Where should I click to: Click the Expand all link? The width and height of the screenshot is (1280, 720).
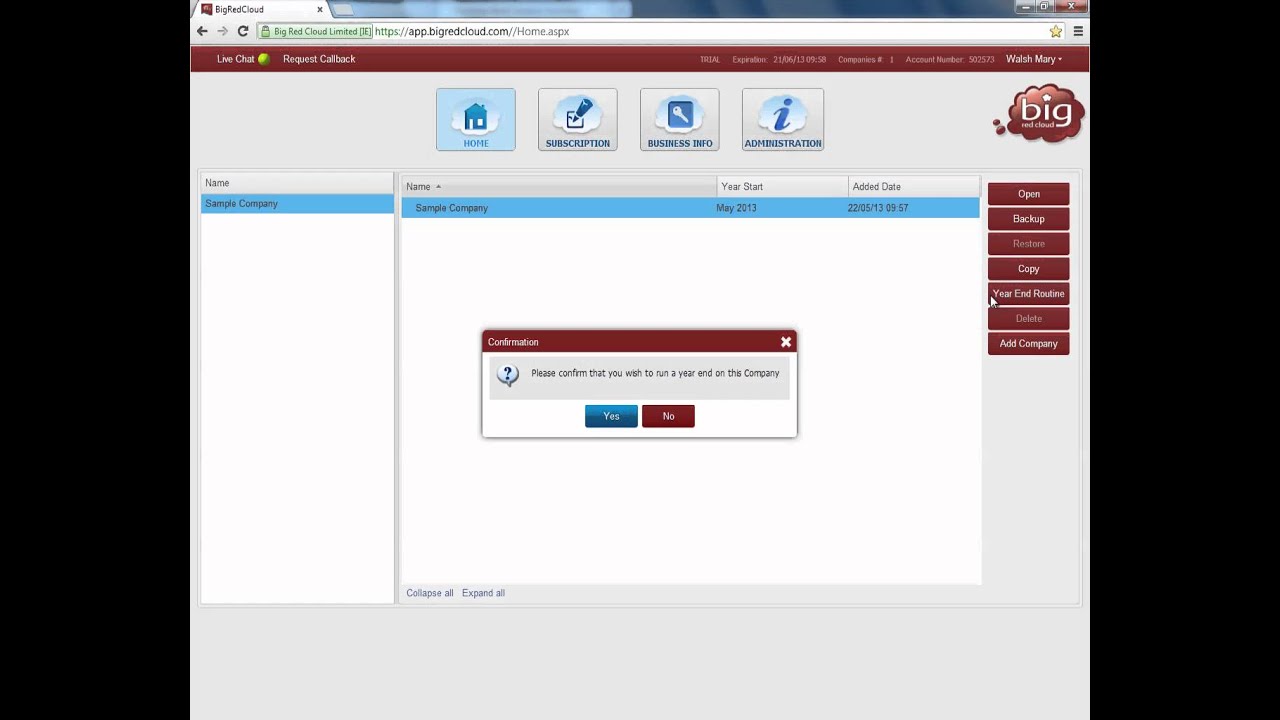point(483,593)
